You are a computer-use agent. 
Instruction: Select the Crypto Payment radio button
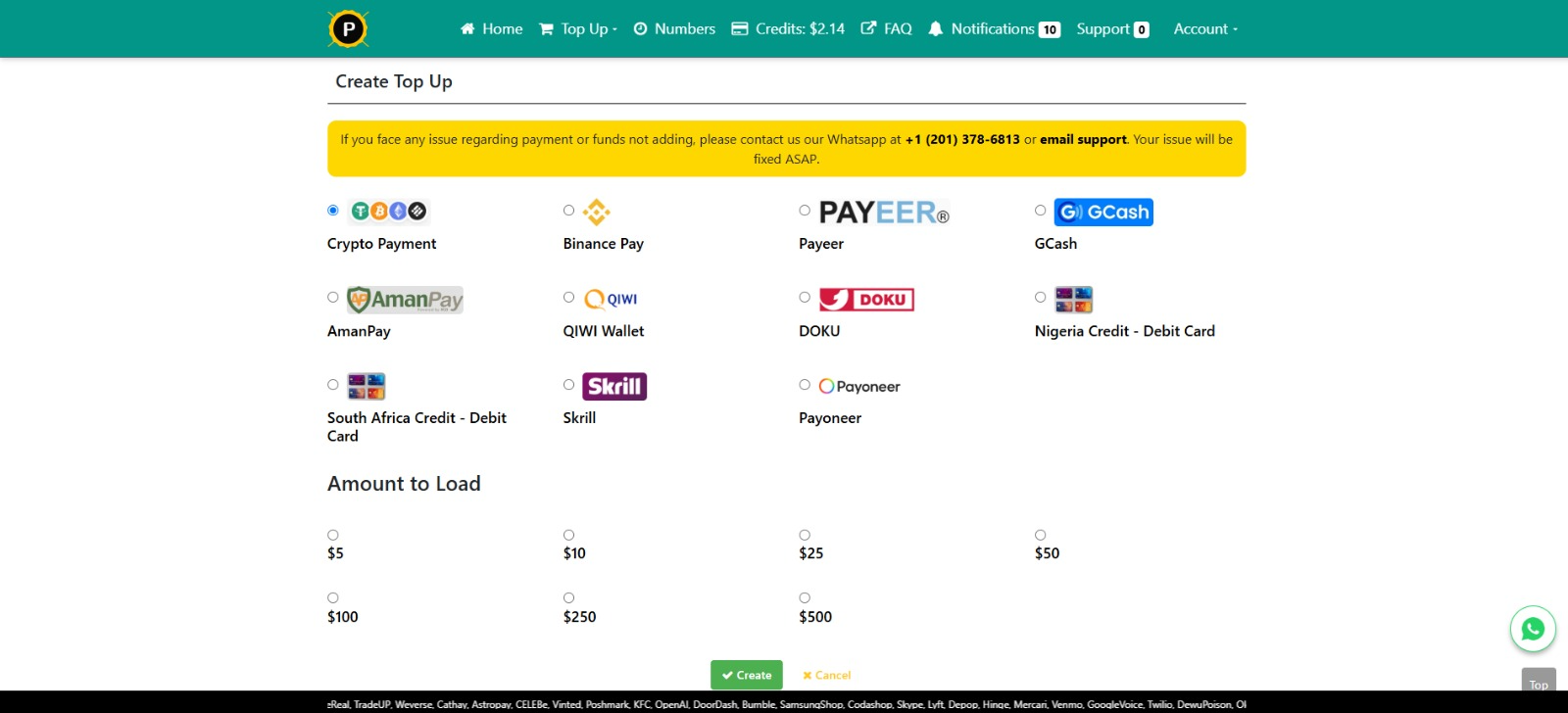(333, 210)
